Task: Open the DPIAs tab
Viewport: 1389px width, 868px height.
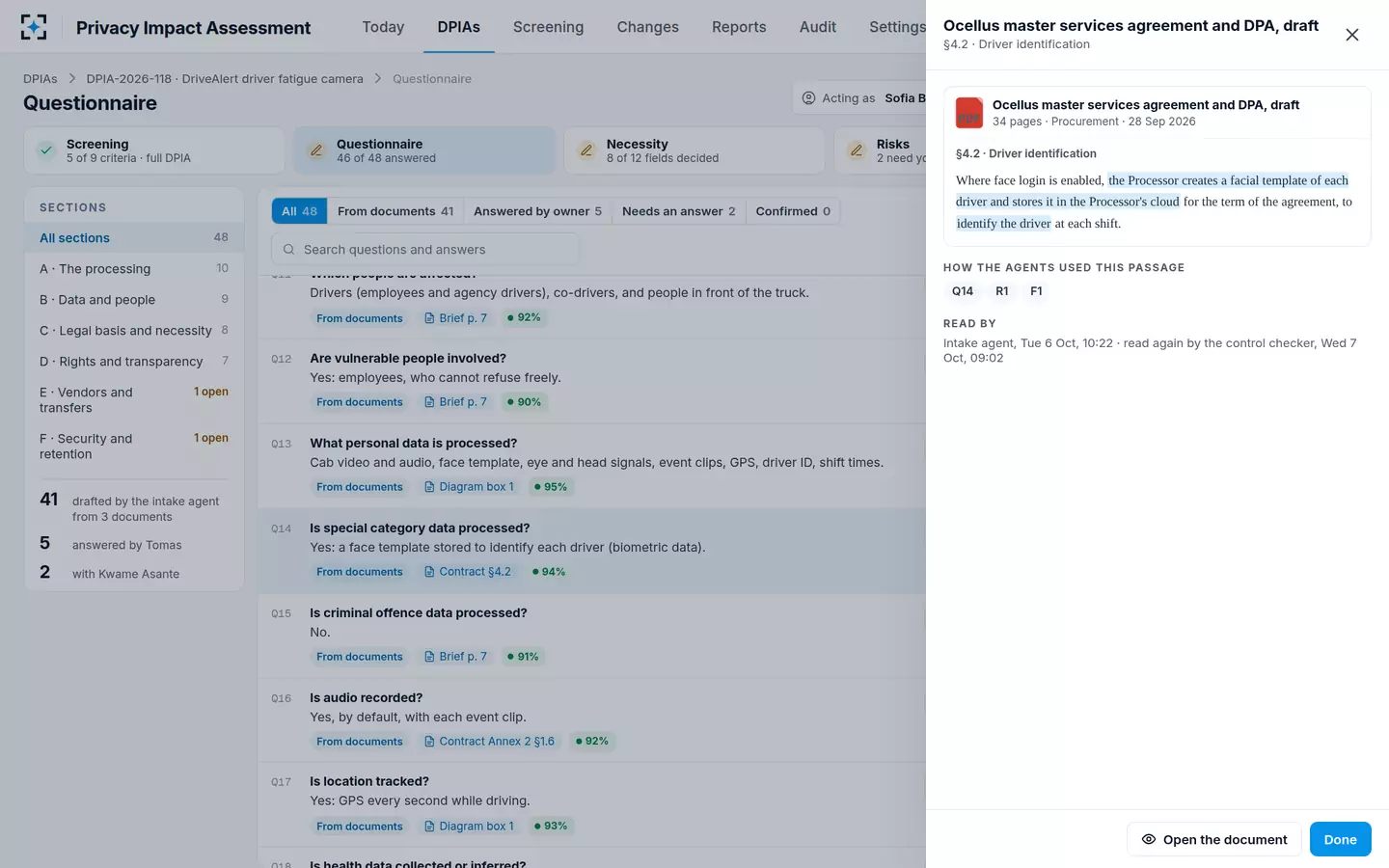Action: pyautogui.click(x=458, y=27)
